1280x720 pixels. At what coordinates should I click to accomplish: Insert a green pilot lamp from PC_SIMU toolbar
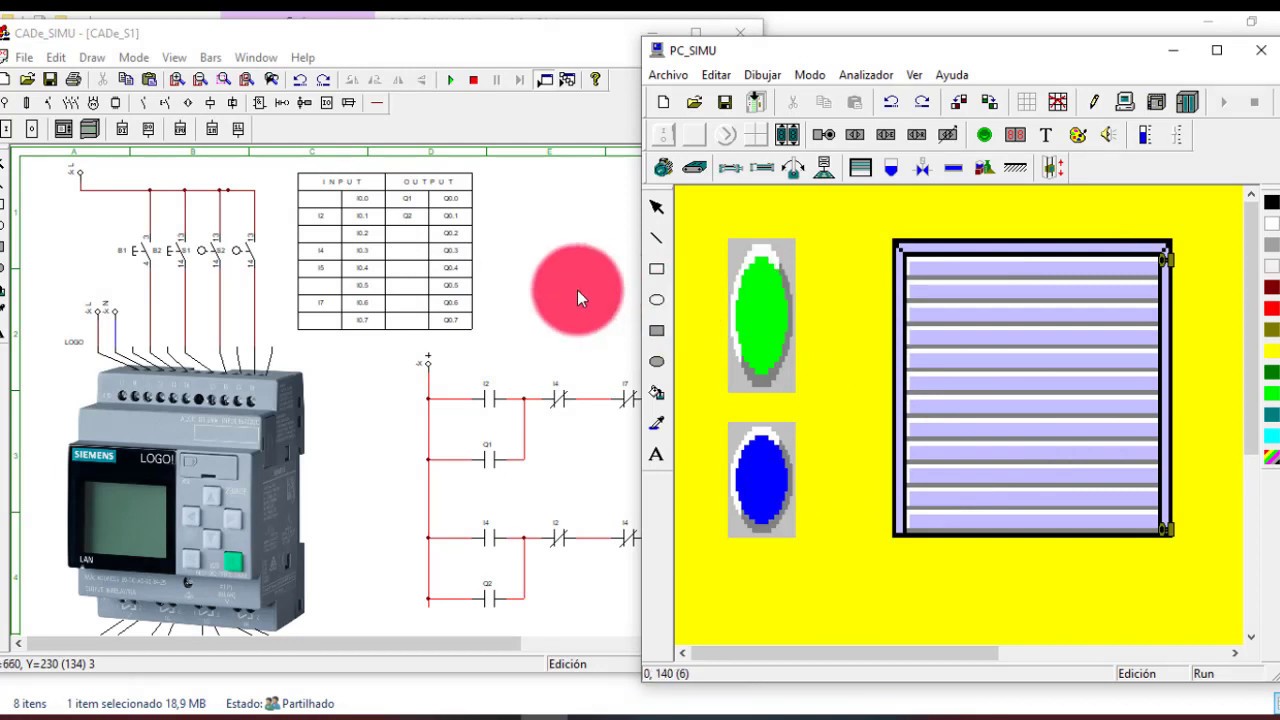(984, 135)
